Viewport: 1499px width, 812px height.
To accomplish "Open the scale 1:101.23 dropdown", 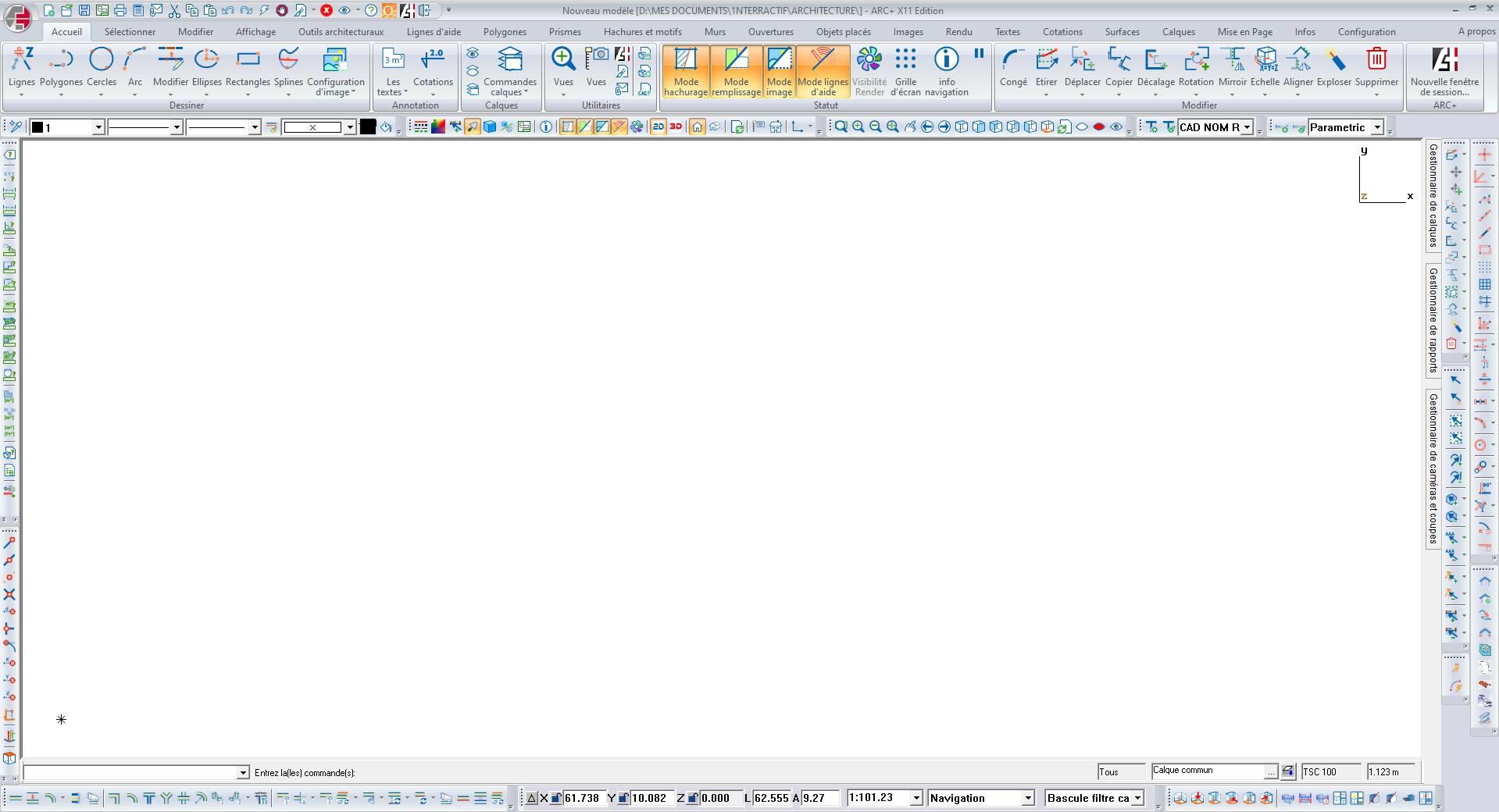I will [916, 798].
